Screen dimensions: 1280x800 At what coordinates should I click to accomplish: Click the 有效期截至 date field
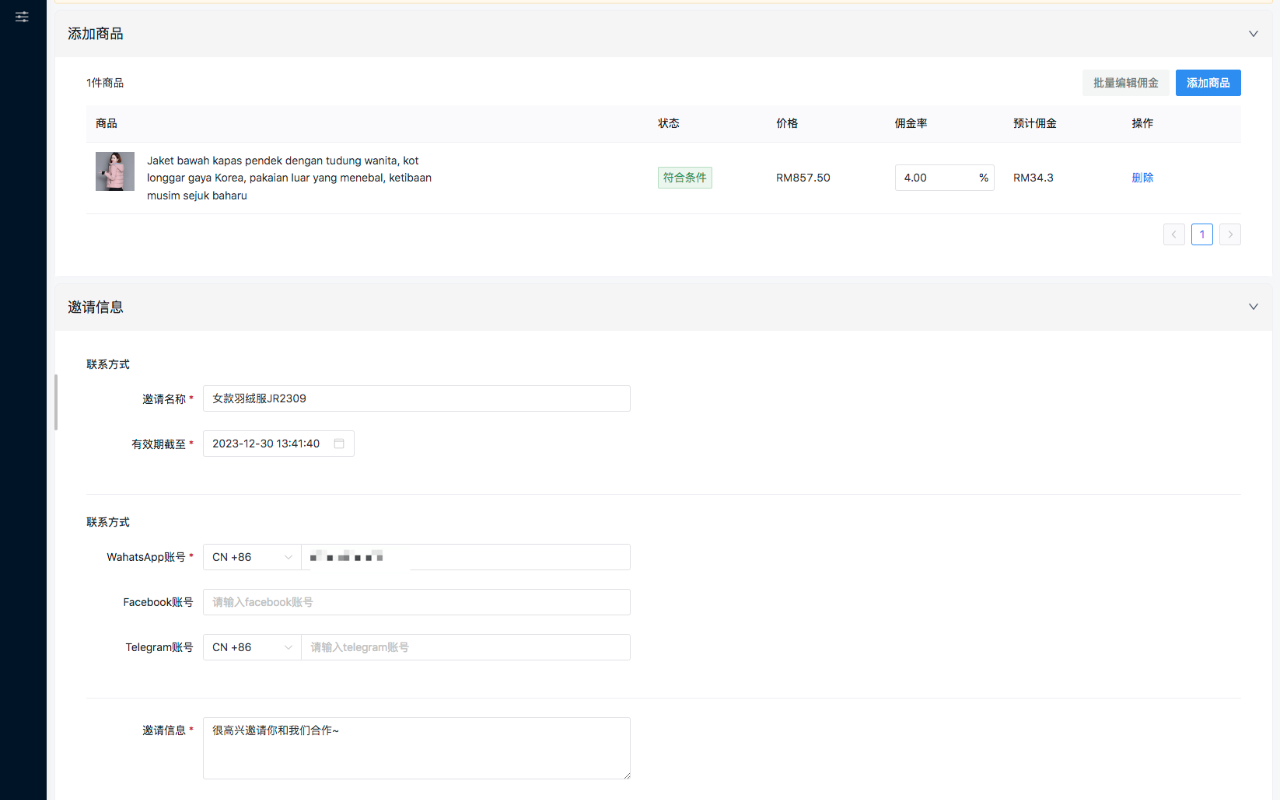pos(279,444)
